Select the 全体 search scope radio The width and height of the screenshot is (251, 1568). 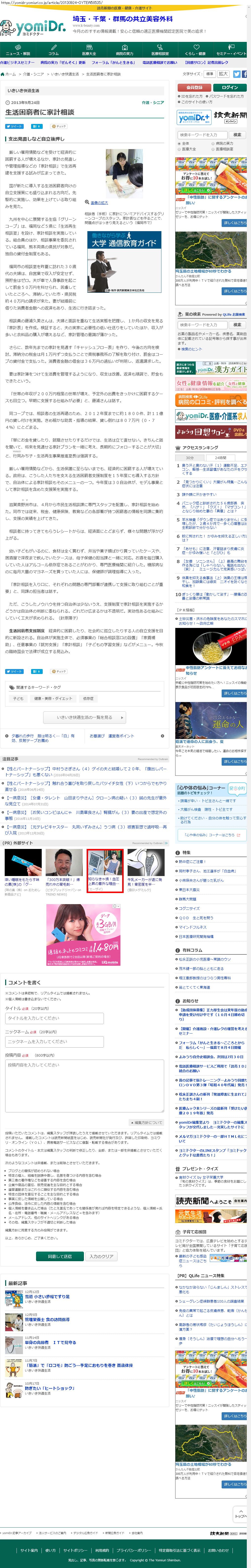coord(180,144)
